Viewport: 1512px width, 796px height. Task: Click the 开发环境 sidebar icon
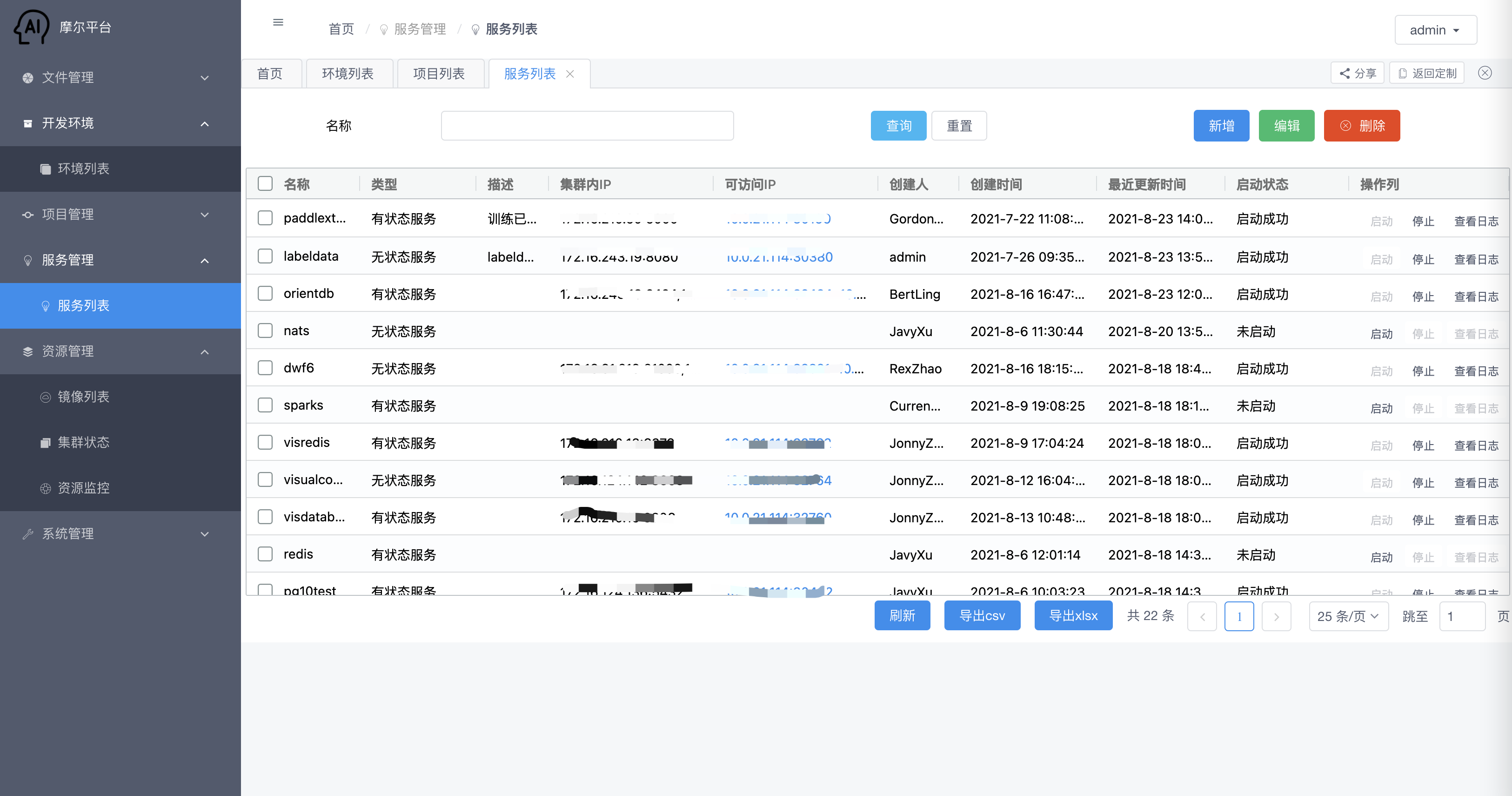pos(27,123)
